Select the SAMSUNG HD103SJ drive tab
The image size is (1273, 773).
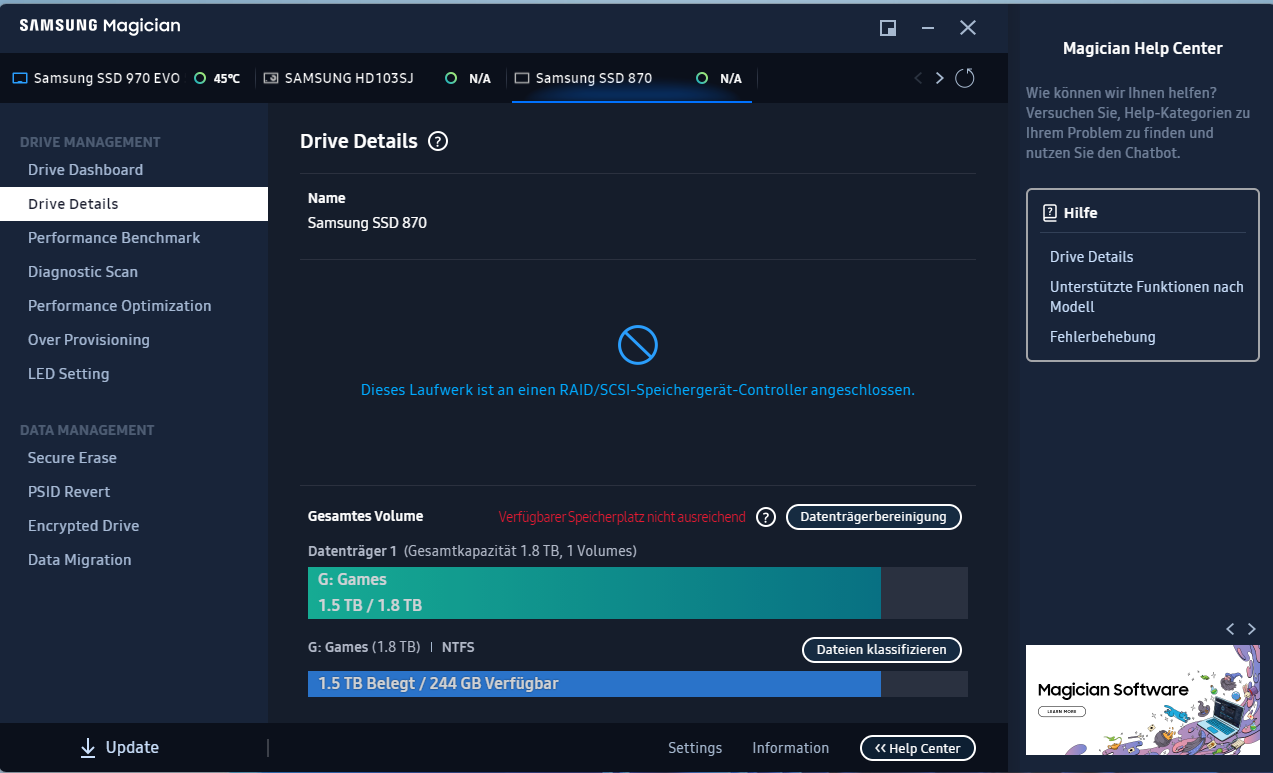pos(379,78)
